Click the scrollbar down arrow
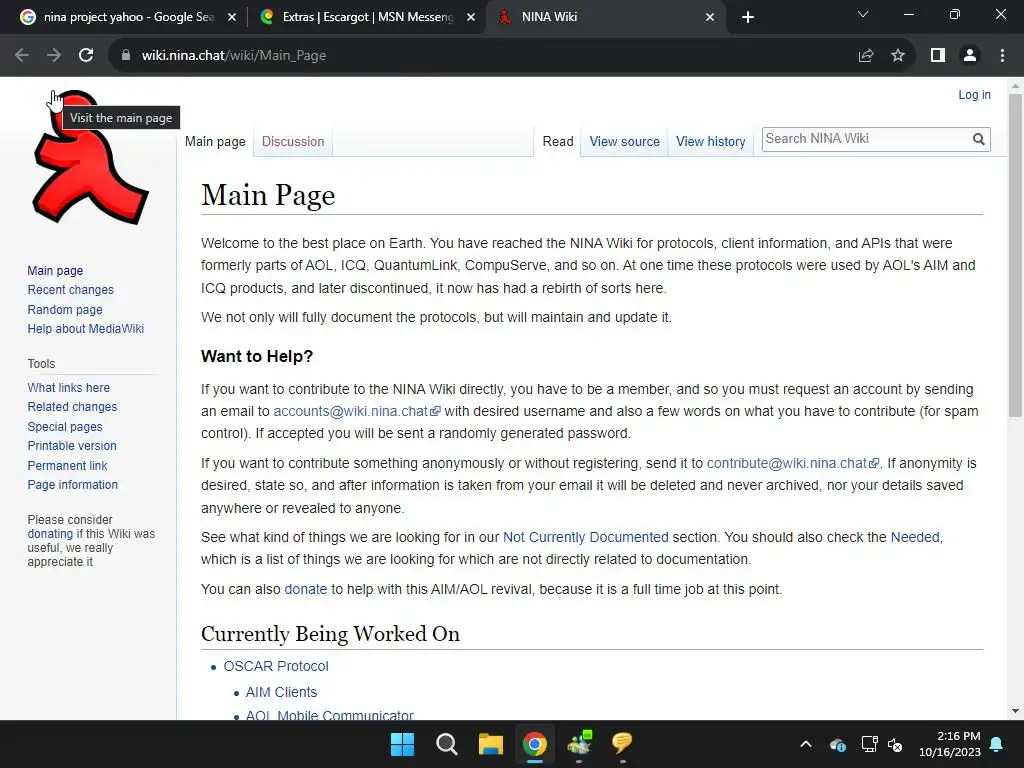The height and width of the screenshot is (768, 1024). point(1015,711)
